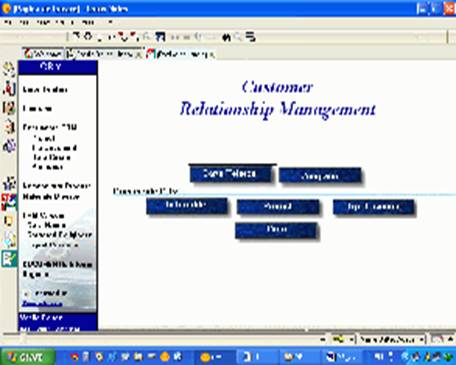The width and height of the screenshot is (456, 365).
Task: Click the bottom center blue button
Action: (x=276, y=230)
